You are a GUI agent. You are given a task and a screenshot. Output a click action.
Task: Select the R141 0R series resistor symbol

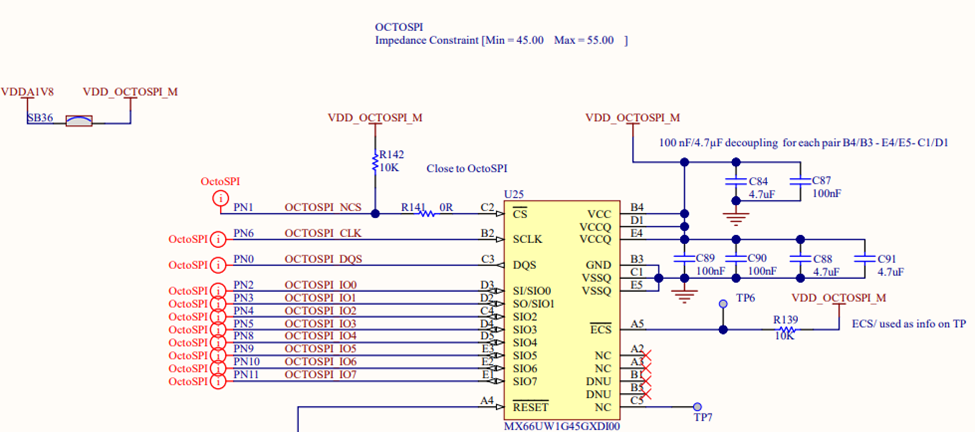427,214
